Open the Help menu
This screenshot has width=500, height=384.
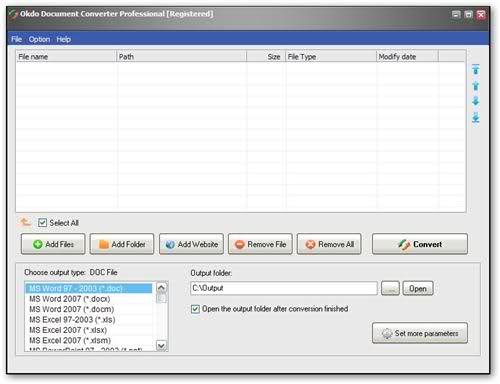click(63, 39)
